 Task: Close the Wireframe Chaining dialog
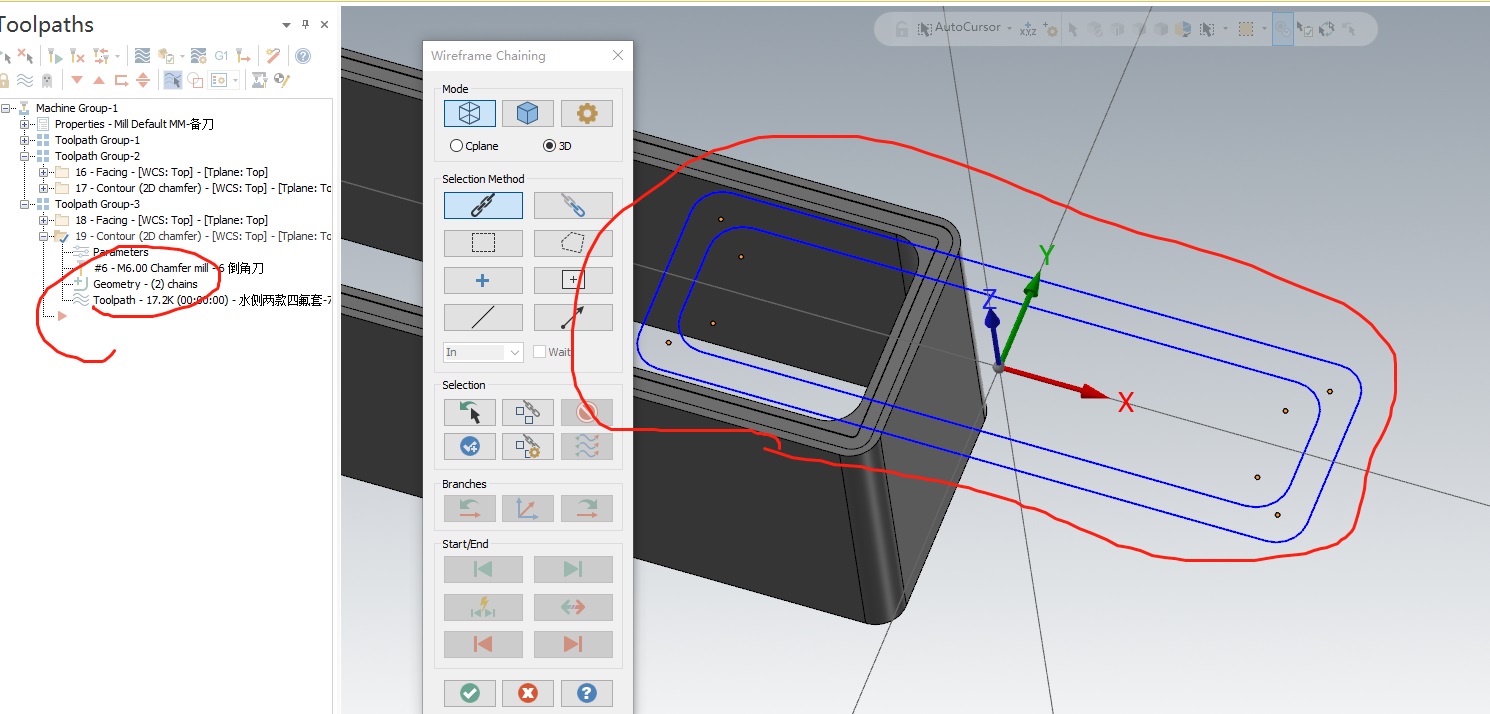click(x=618, y=56)
